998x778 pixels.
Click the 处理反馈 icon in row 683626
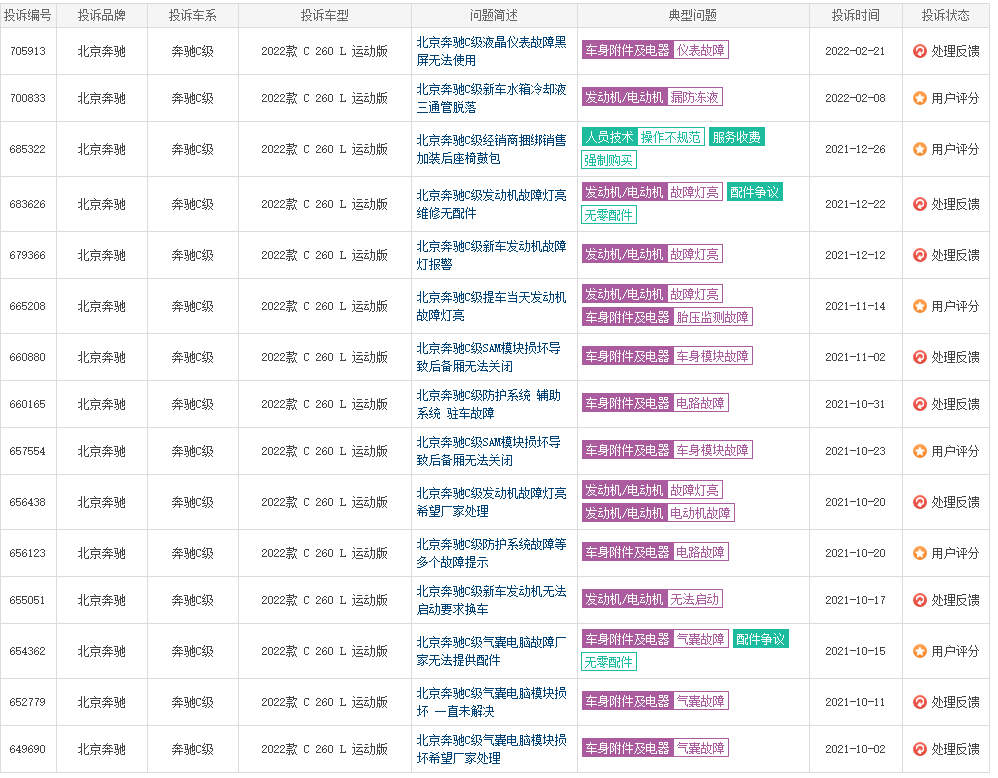click(919, 204)
